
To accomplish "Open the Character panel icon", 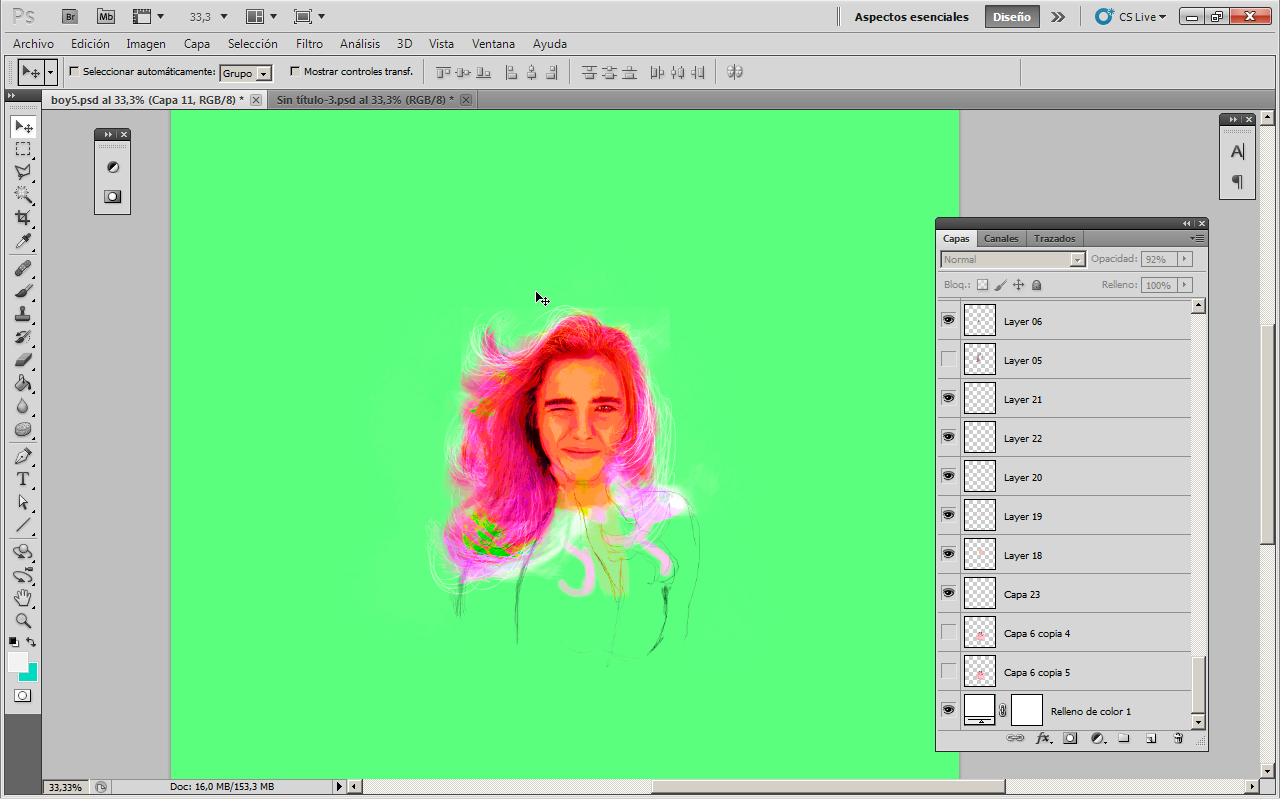I will (1237, 152).
